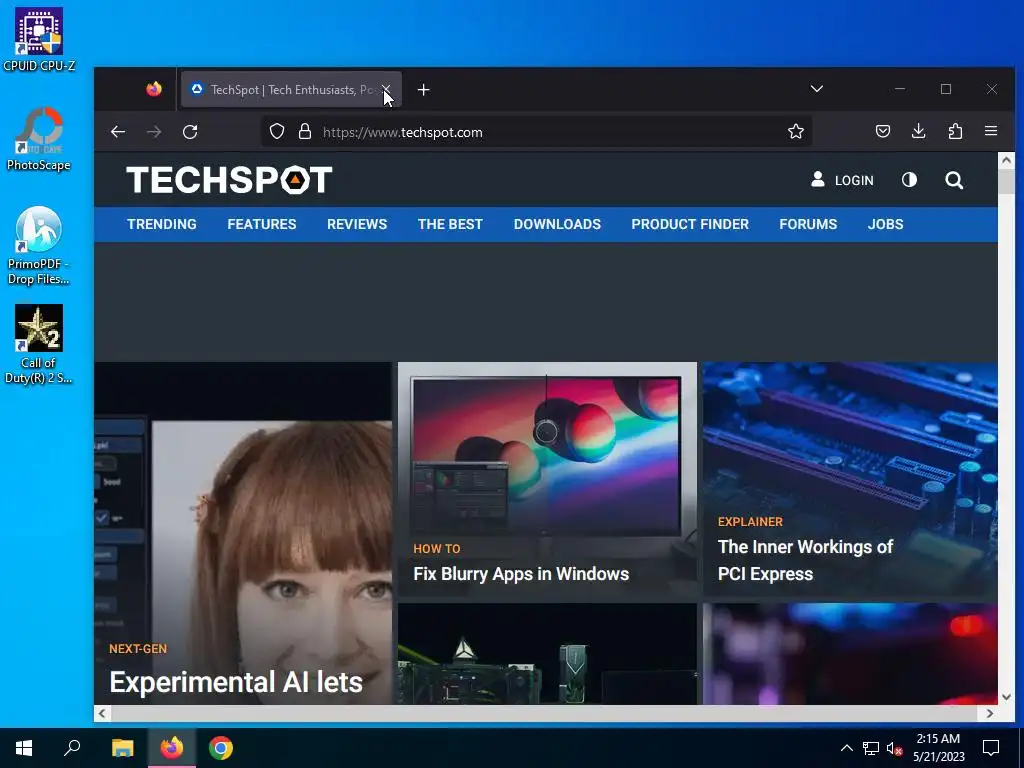Click the Firefox View icon in tab bar
This screenshot has width=1024, height=768.
click(x=154, y=89)
